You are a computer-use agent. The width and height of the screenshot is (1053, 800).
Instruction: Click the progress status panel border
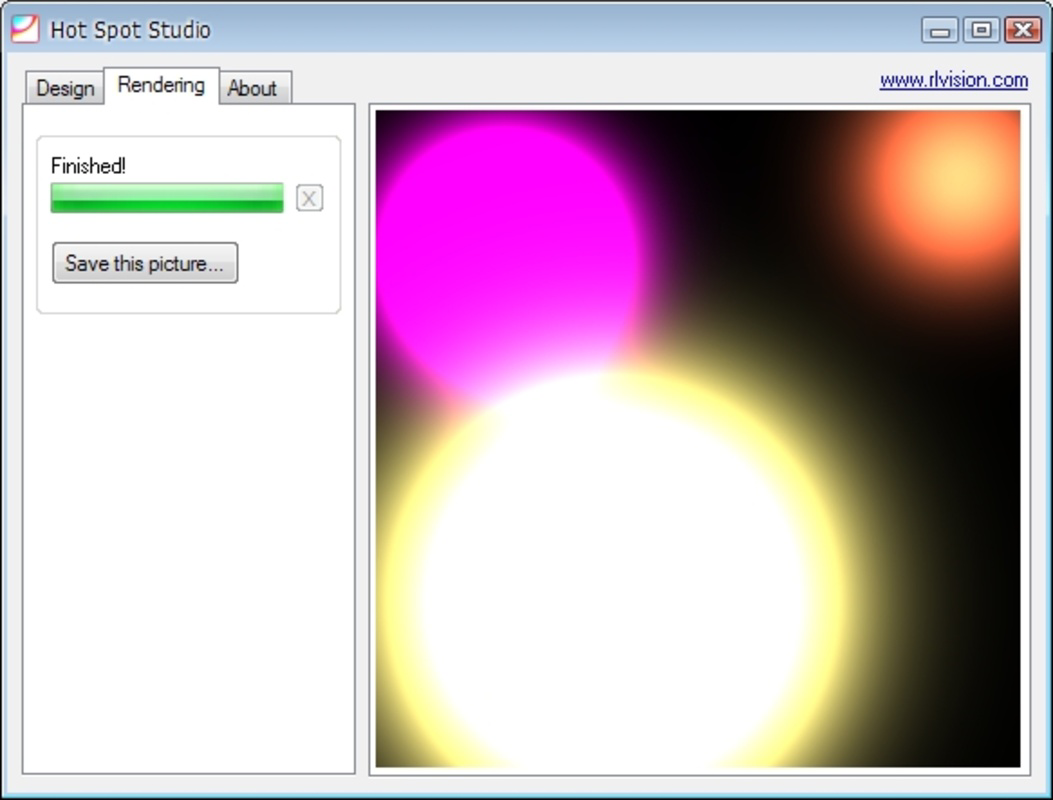click(x=188, y=134)
